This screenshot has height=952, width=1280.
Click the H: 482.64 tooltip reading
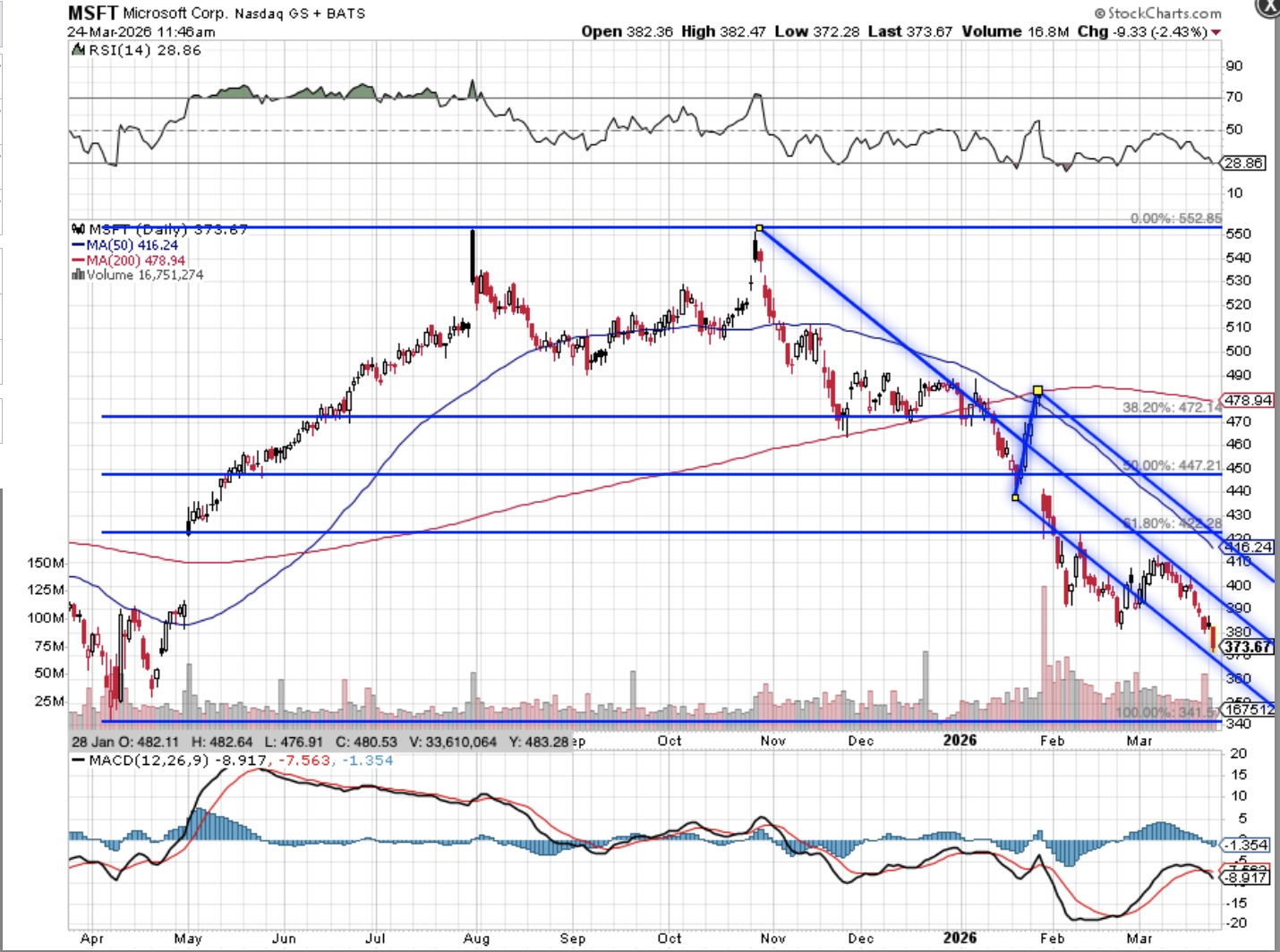pyautogui.click(x=222, y=742)
